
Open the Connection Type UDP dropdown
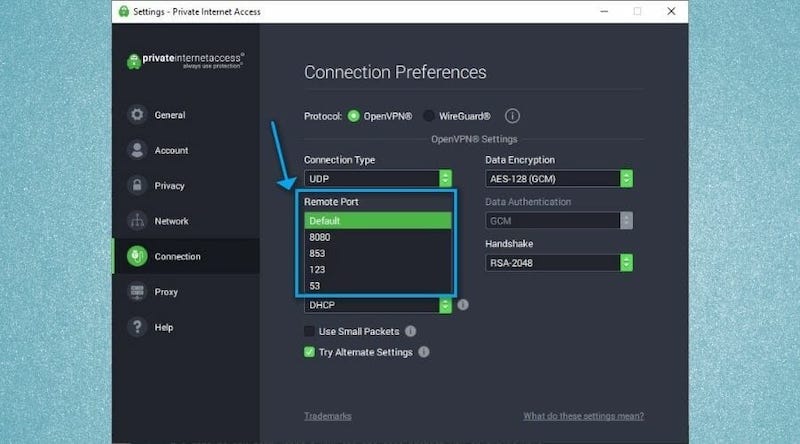point(378,179)
